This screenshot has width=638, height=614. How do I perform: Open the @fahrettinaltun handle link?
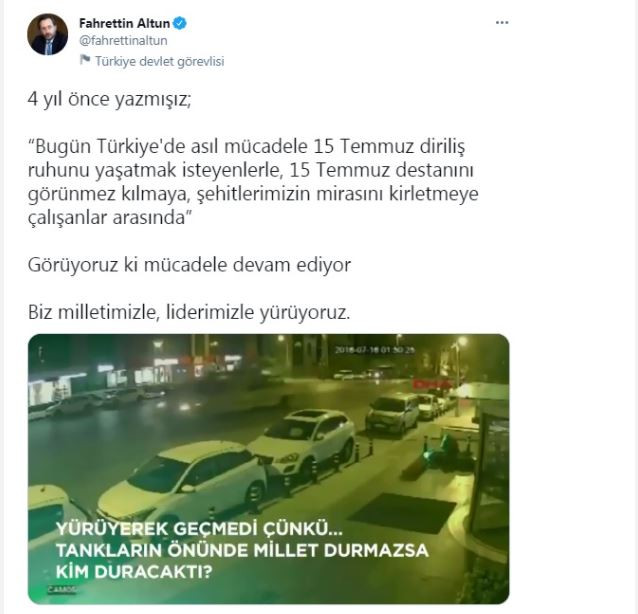[123, 41]
